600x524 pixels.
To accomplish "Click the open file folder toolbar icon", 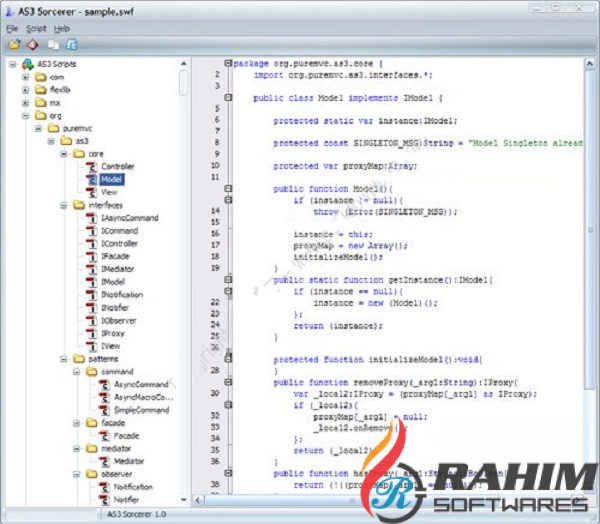I will point(15,44).
